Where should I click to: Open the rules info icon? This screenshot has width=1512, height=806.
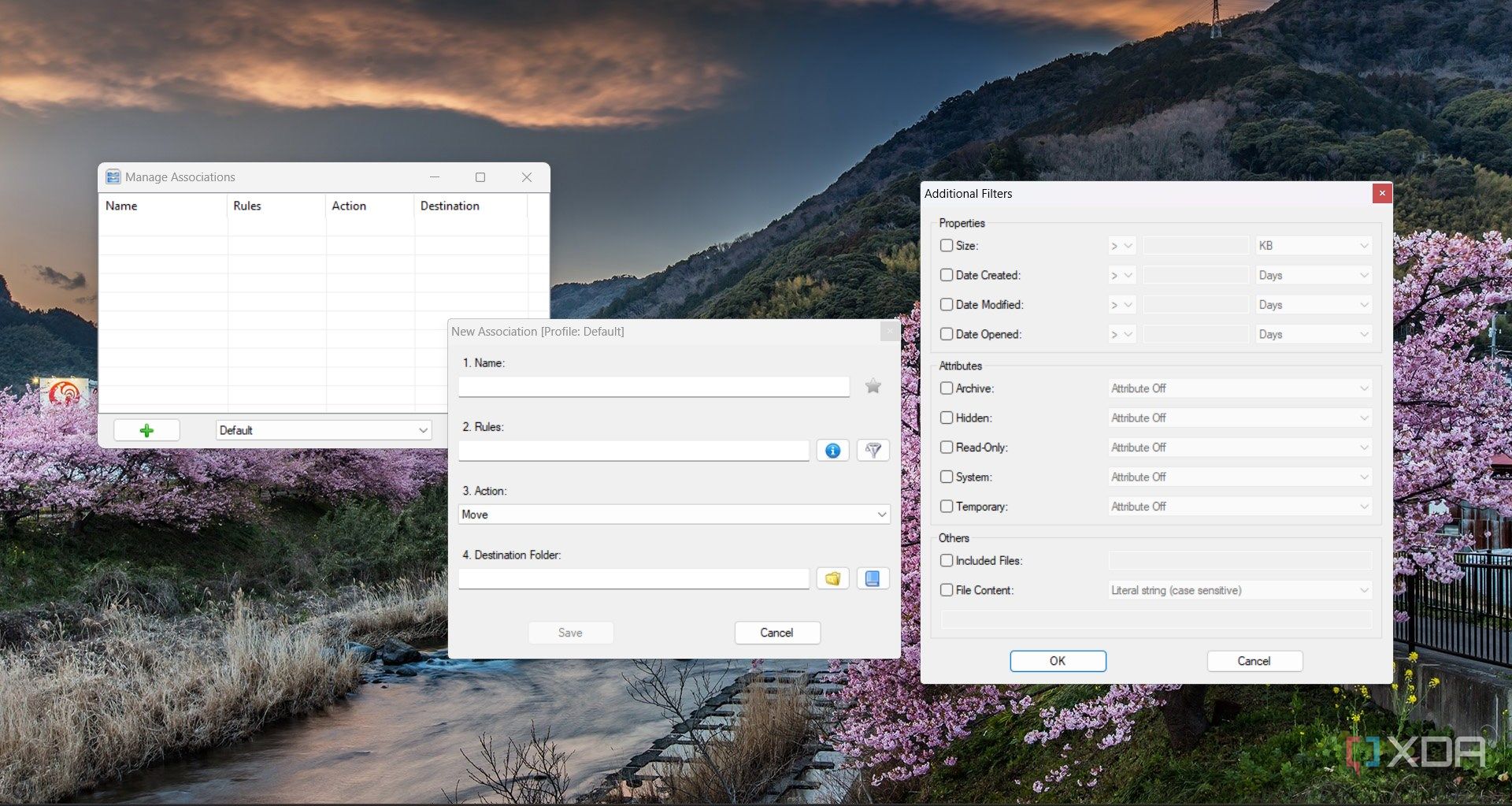click(x=832, y=451)
